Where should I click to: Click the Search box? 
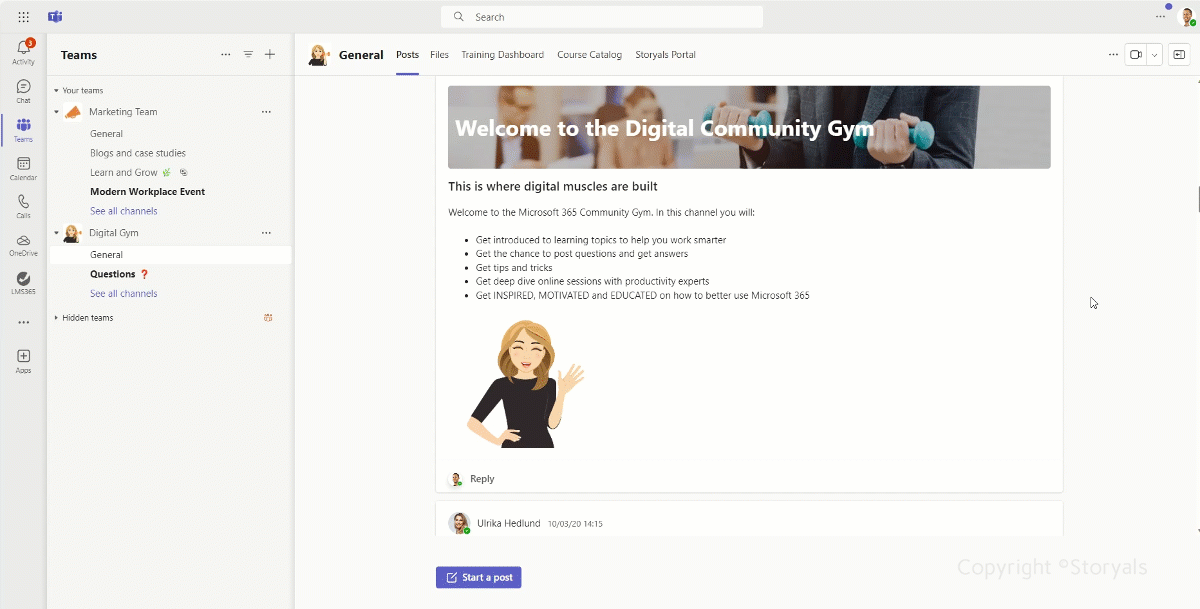(x=602, y=17)
